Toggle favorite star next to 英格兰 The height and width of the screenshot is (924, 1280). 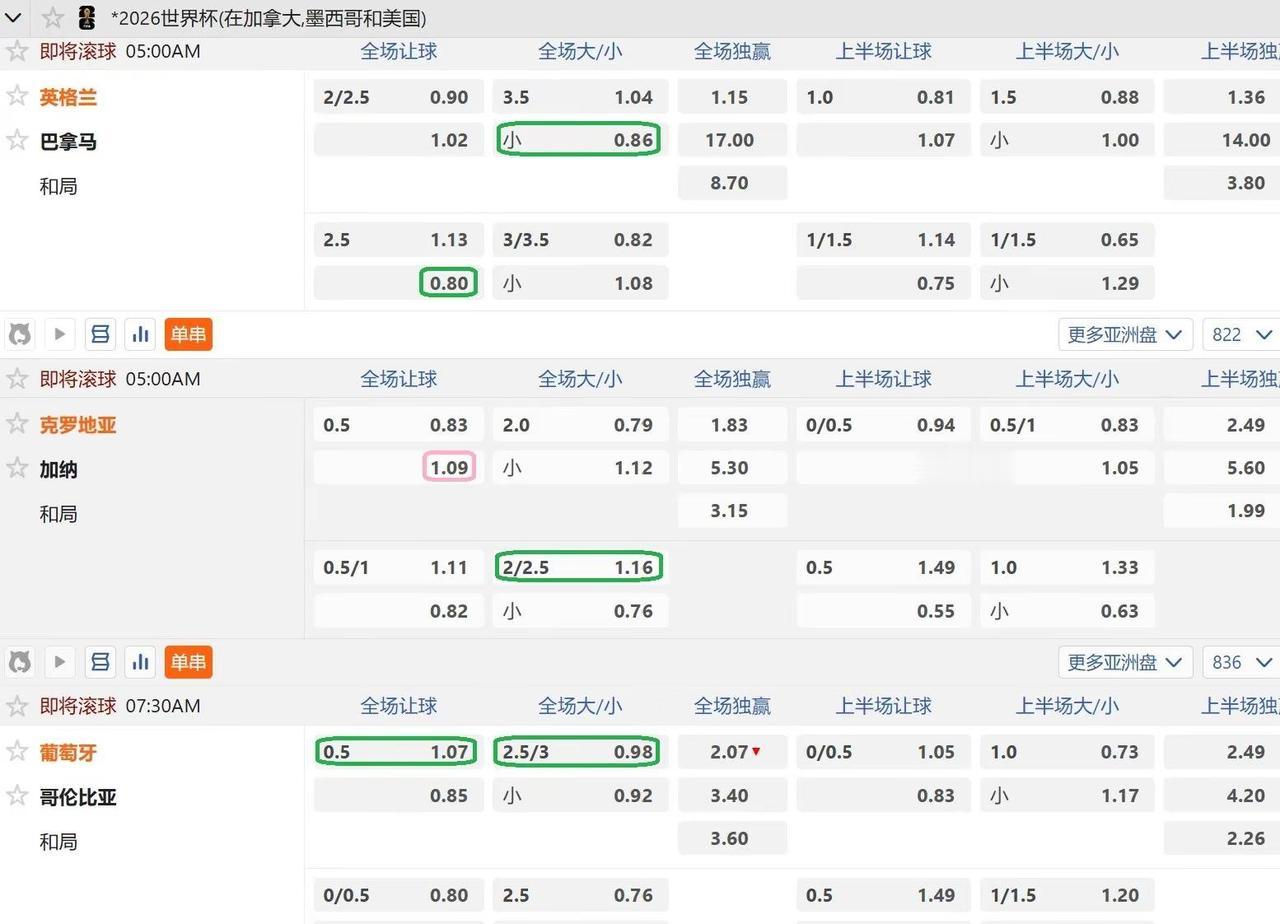pyautogui.click(x=17, y=96)
